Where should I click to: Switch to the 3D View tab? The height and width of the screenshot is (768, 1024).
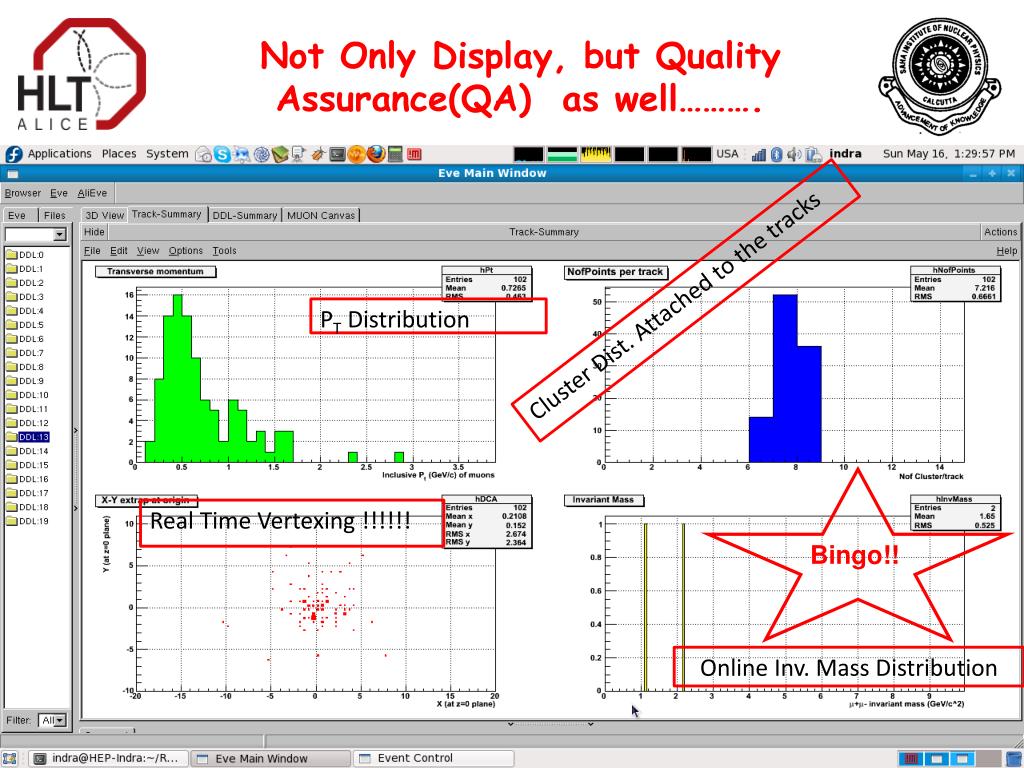click(104, 216)
